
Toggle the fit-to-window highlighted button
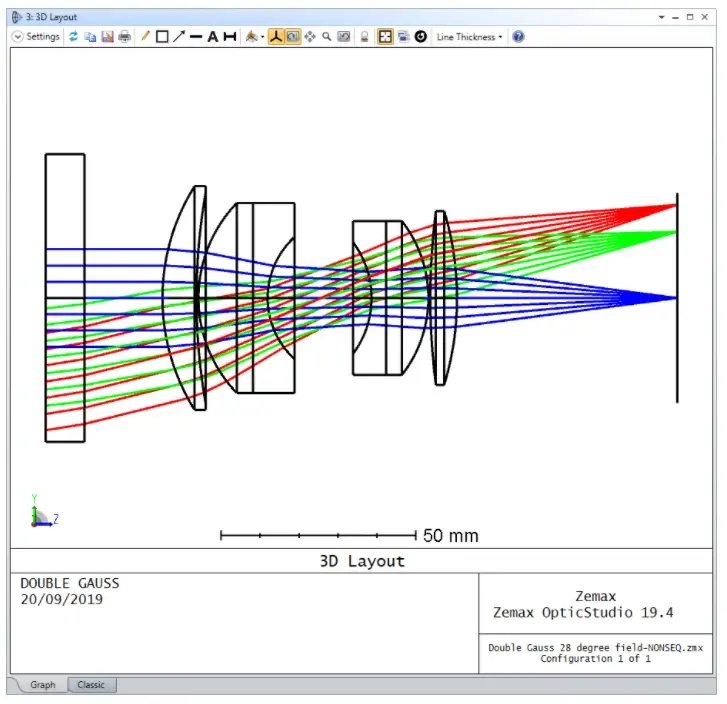pos(385,37)
